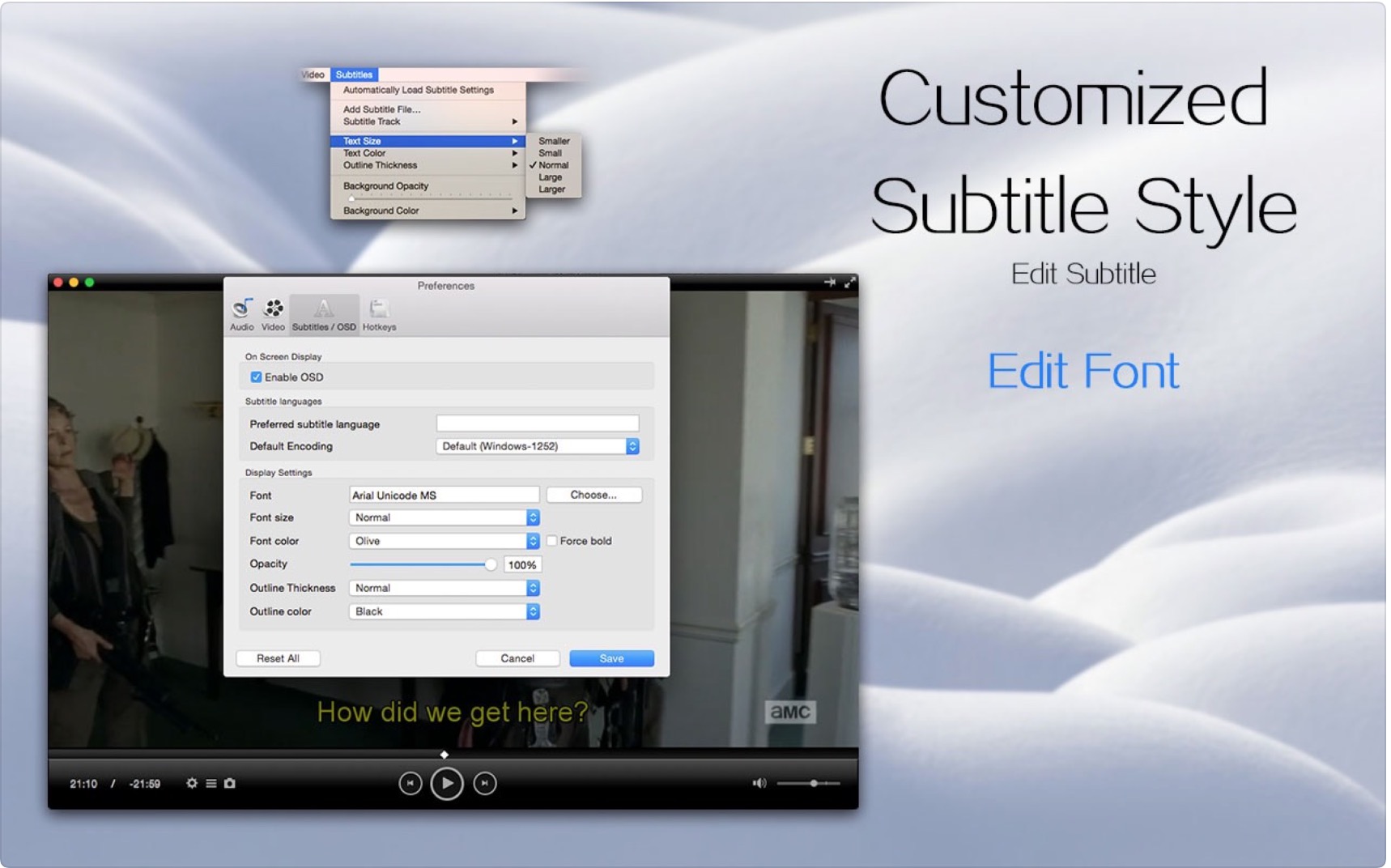Screen dimensions: 1391x868
Task: Click the Save button
Action: [x=611, y=658]
